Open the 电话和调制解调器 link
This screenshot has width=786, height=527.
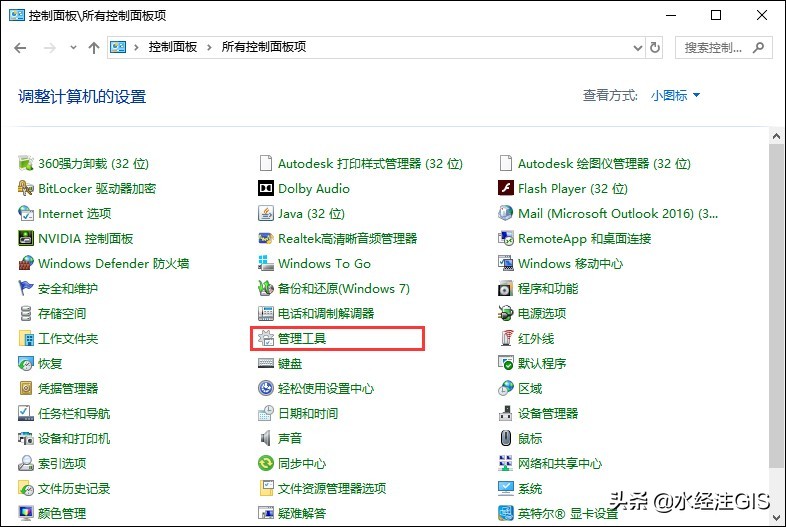pyautogui.click(x=326, y=313)
